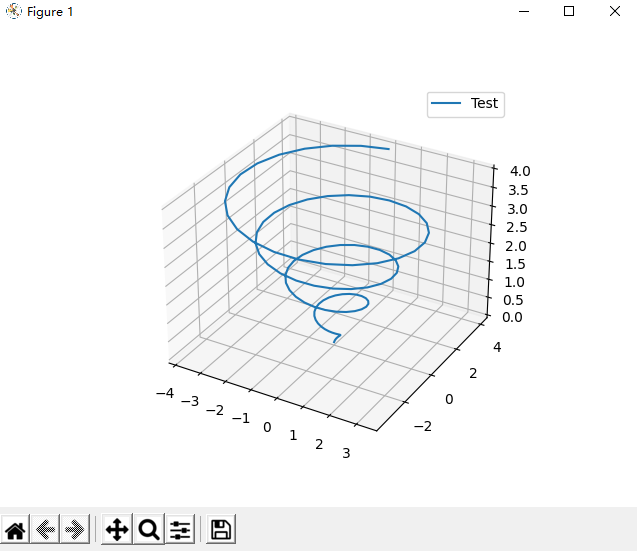Click the matplotlib icon in the title bar

(13, 11)
